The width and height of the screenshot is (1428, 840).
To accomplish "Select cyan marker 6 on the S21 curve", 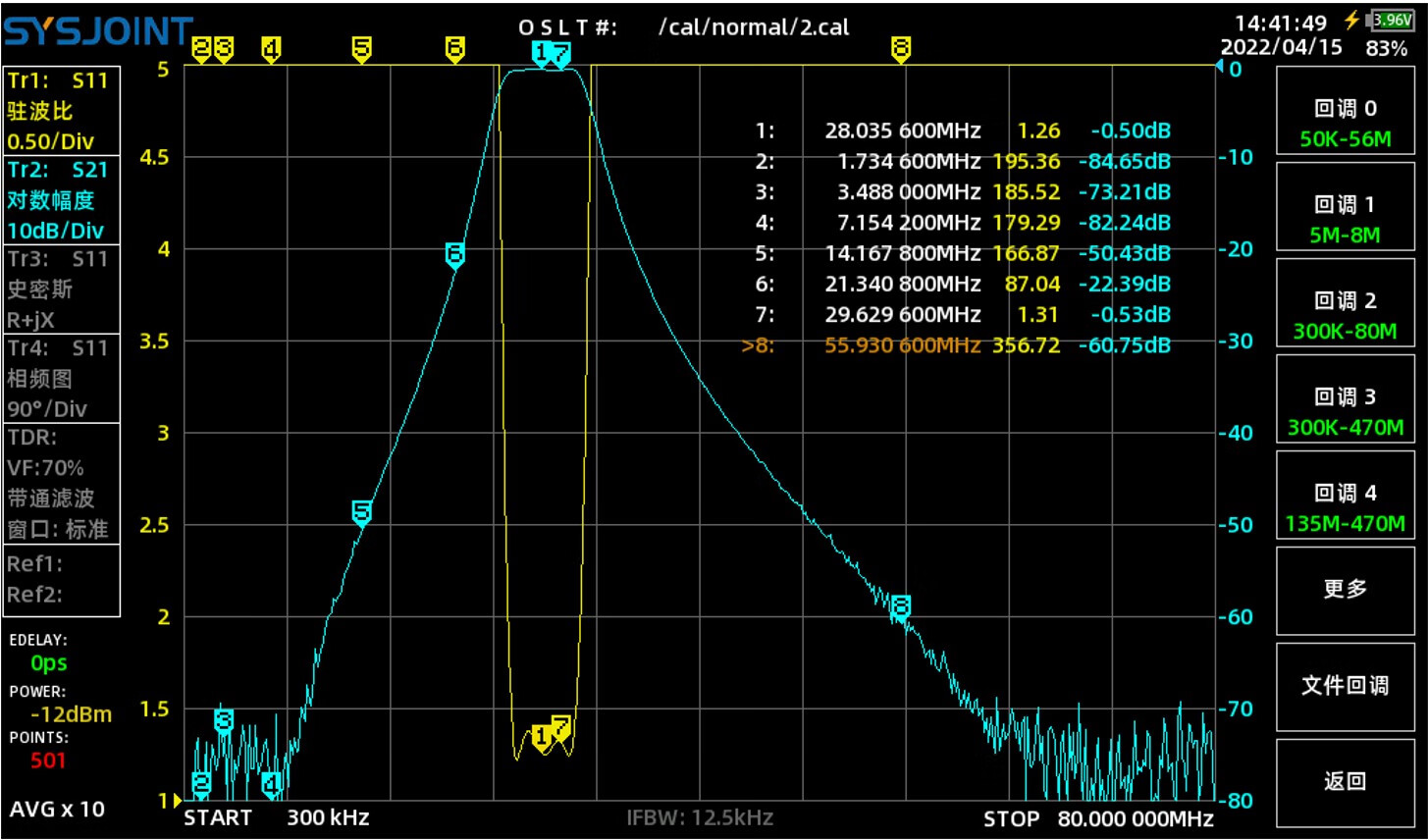I will pyautogui.click(x=454, y=254).
